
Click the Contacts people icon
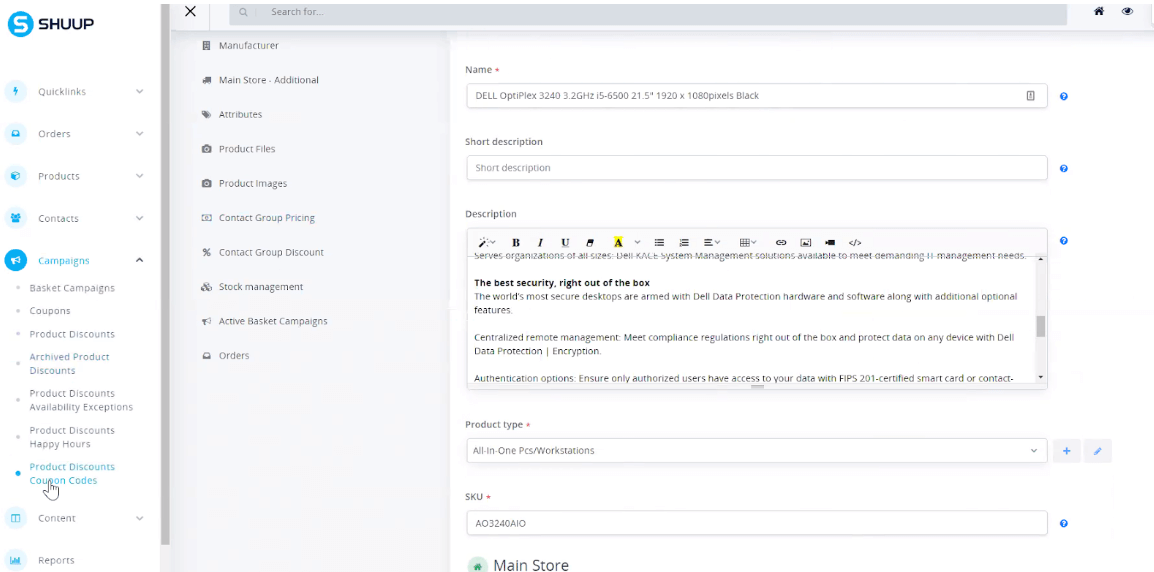15,219
